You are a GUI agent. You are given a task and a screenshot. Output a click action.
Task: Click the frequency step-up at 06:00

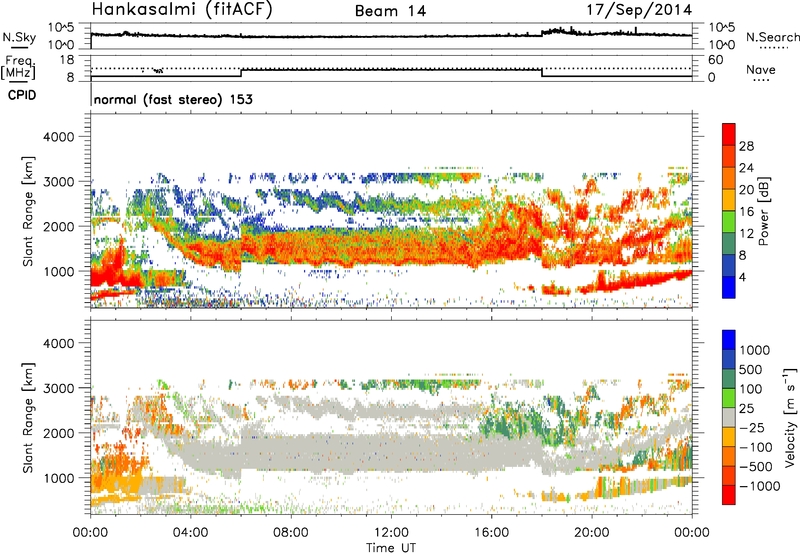coord(241,73)
